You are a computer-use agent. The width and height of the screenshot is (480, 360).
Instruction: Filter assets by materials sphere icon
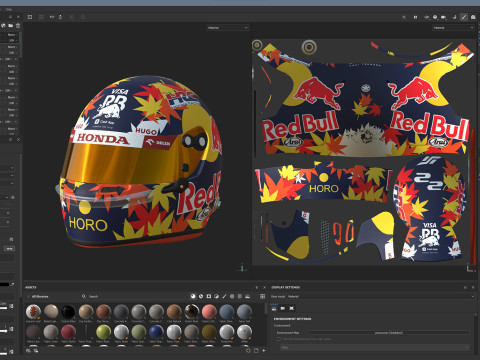point(193,296)
